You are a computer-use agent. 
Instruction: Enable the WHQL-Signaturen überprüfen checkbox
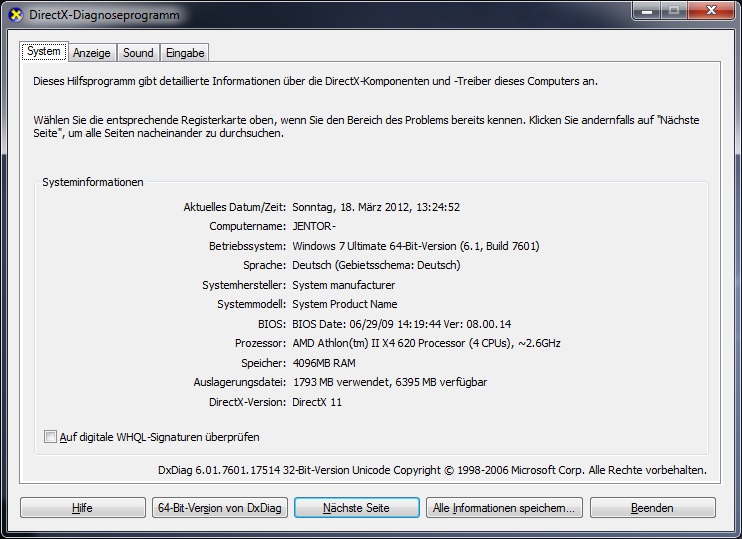click(x=50, y=436)
